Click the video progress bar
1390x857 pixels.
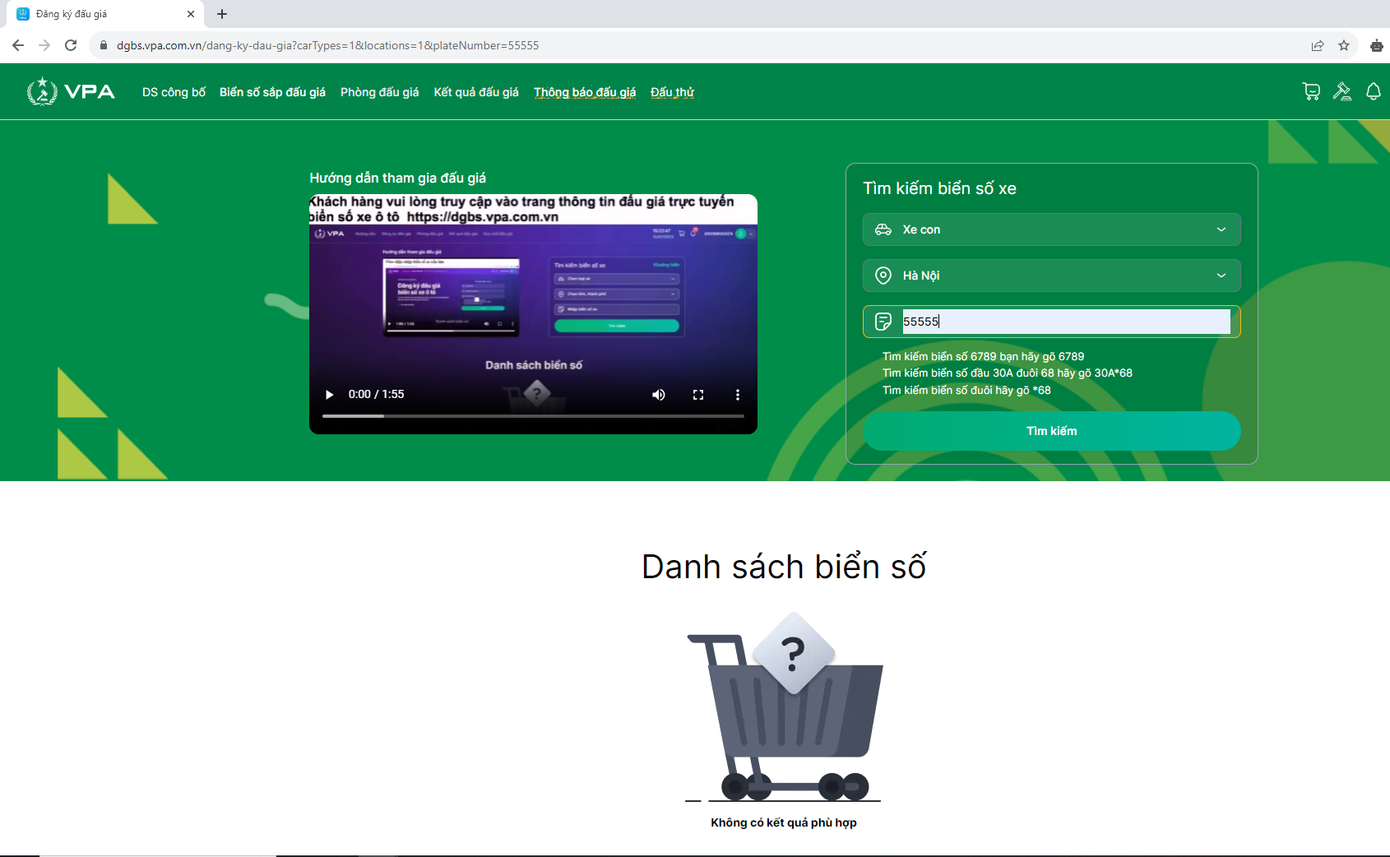[533, 415]
